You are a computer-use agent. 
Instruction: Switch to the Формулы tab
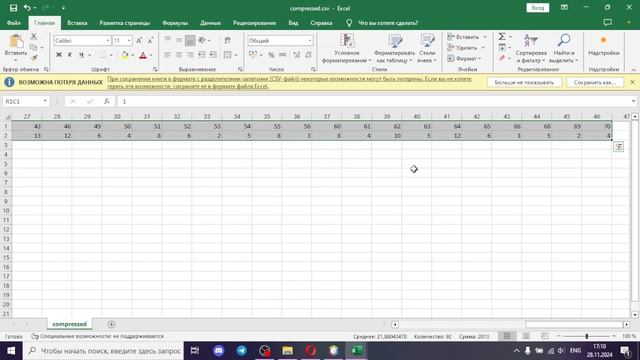pos(175,23)
